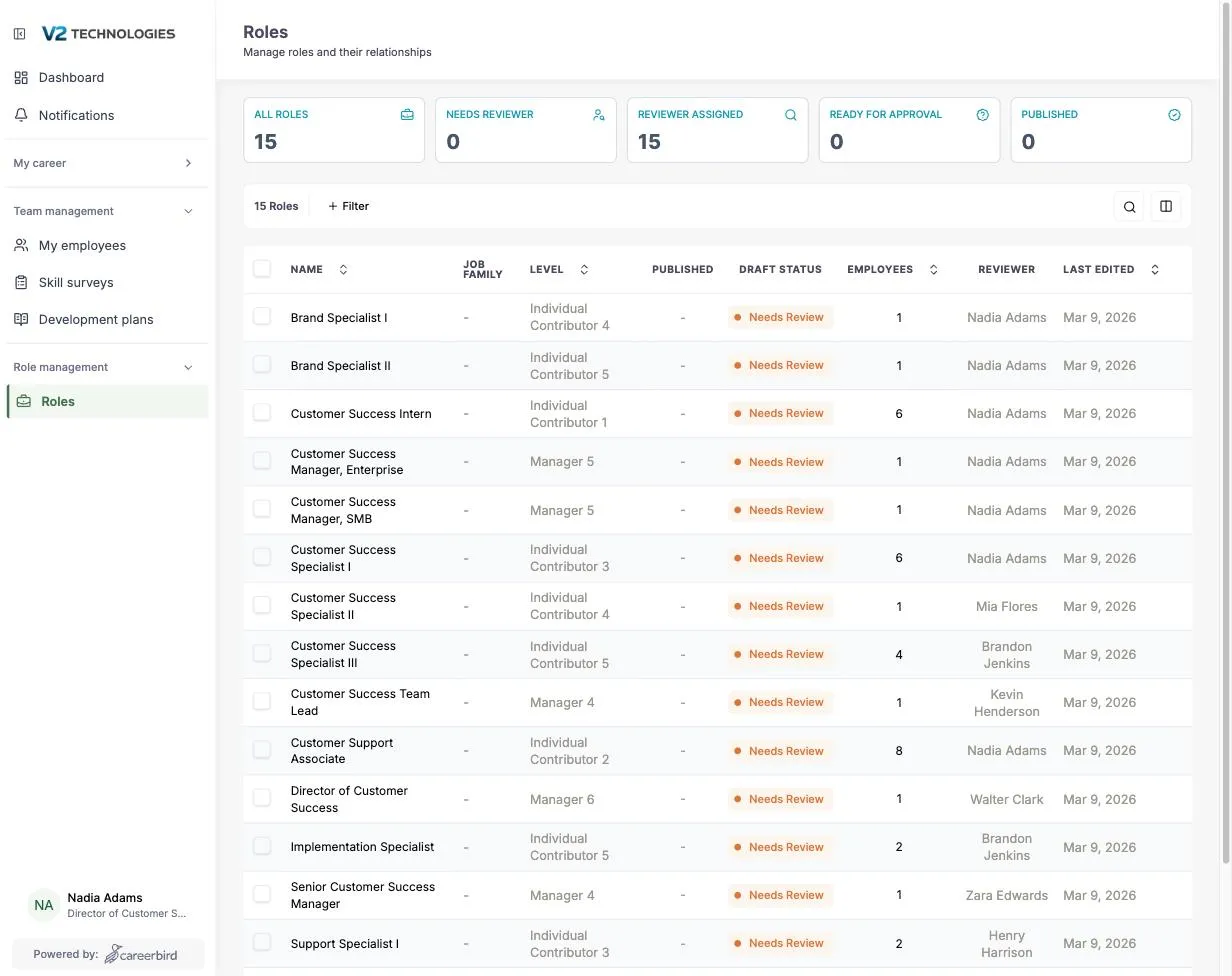Viewport: 1232px width, 976px height.
Task: Show the All Roles card
Action: [x=334, y=130]
